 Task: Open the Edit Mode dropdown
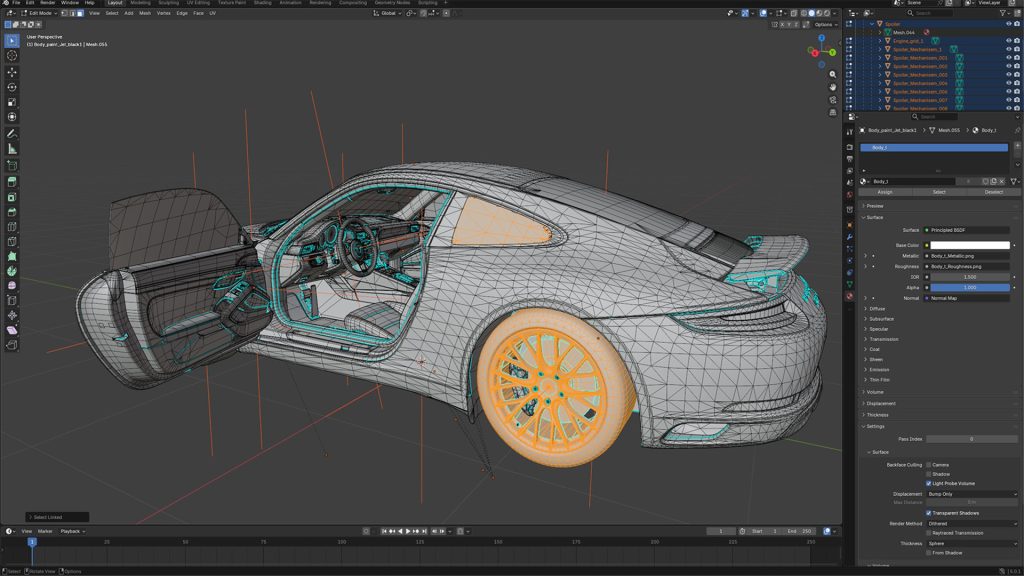click(40, 13)
